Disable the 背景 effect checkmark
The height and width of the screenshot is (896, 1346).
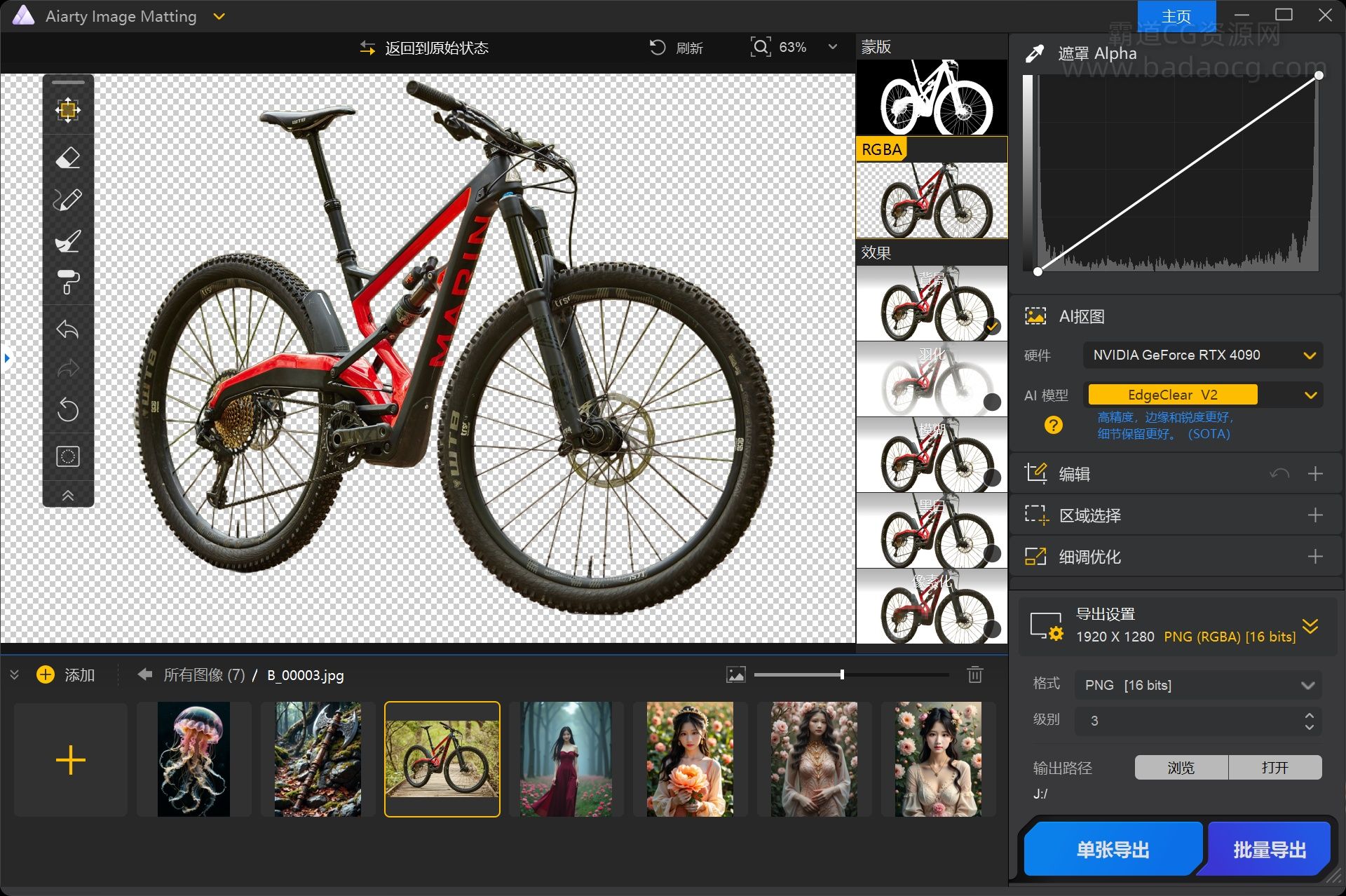coord(992,326)
